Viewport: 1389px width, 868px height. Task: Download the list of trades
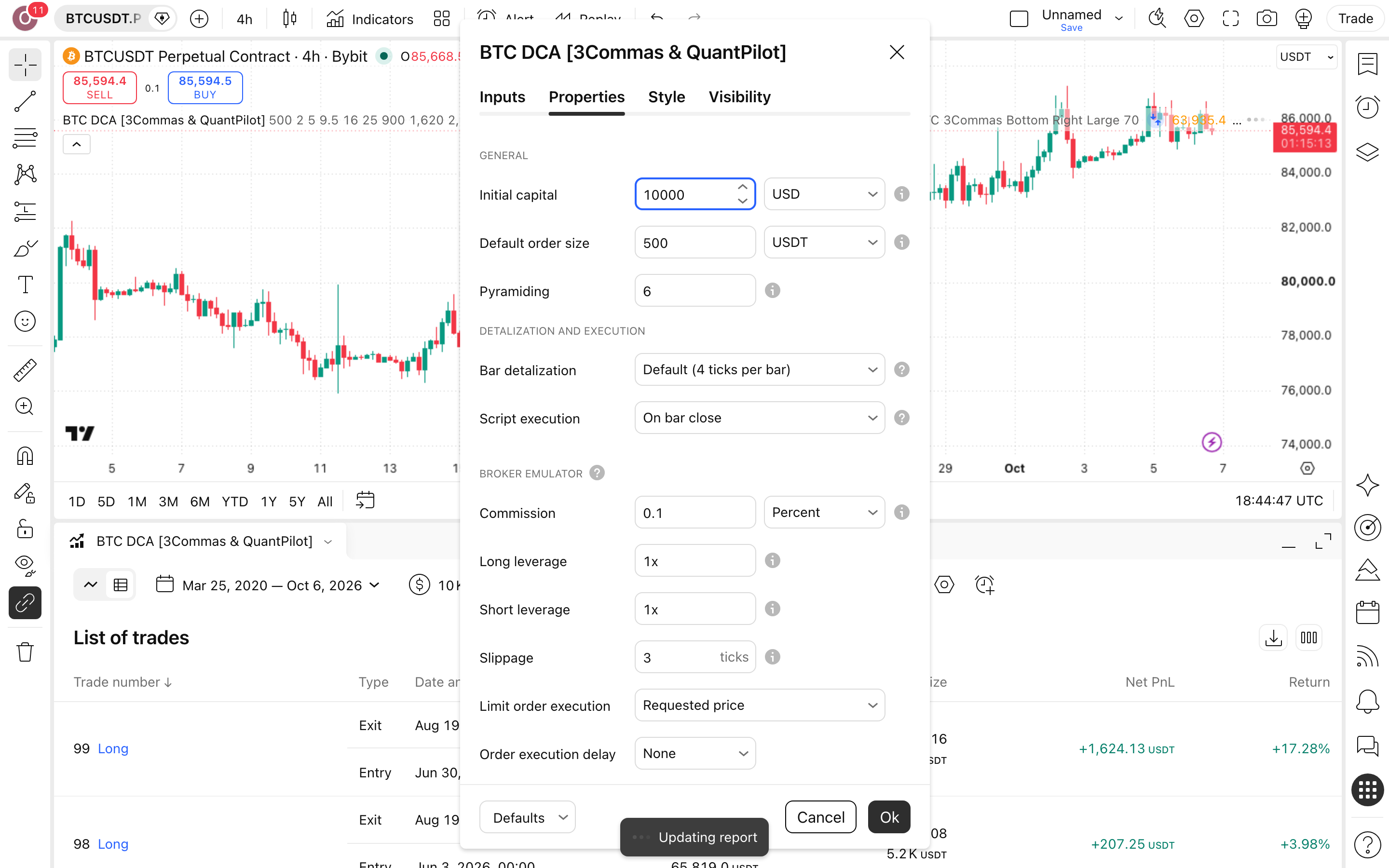tap(1273, 637)
